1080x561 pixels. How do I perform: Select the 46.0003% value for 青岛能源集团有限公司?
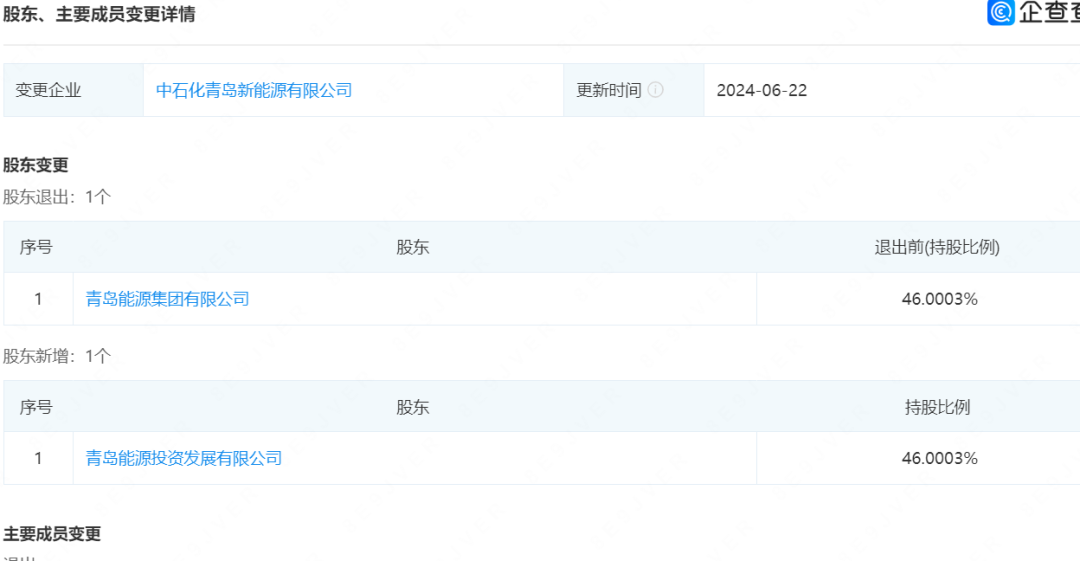pos(939,299)
